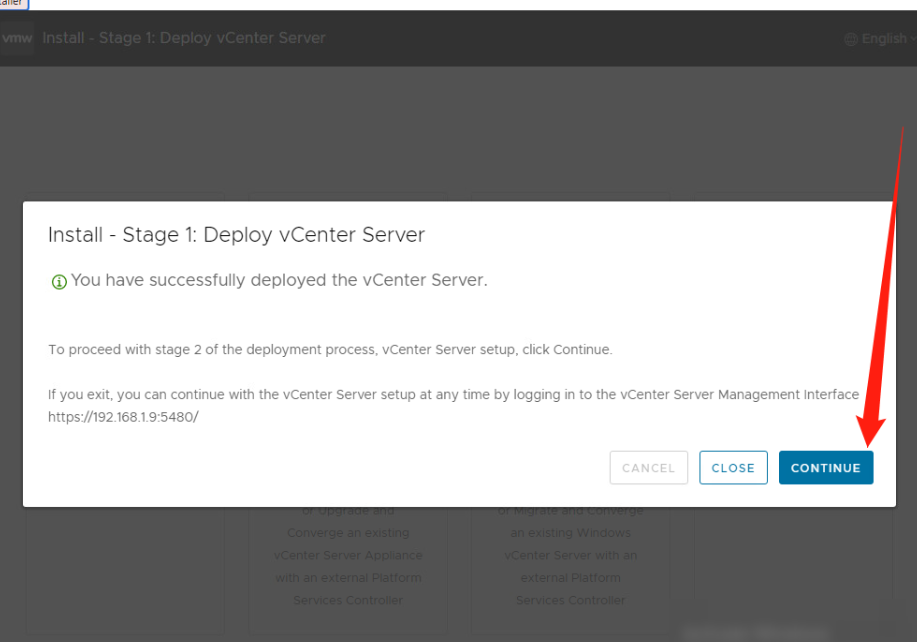Cancel the installer using CANCEL
This screenshot has height=642, width=917.
(x=648, y=467)
